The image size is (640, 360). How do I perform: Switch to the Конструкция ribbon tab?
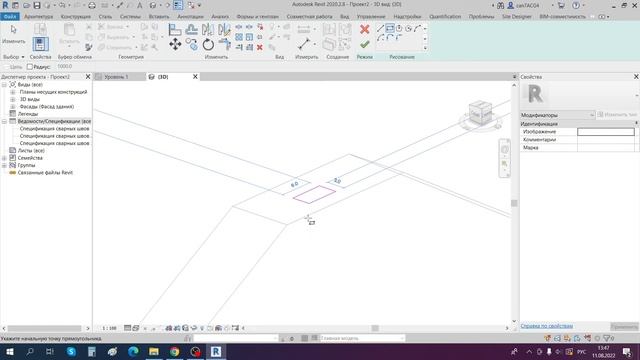(76, 17)
